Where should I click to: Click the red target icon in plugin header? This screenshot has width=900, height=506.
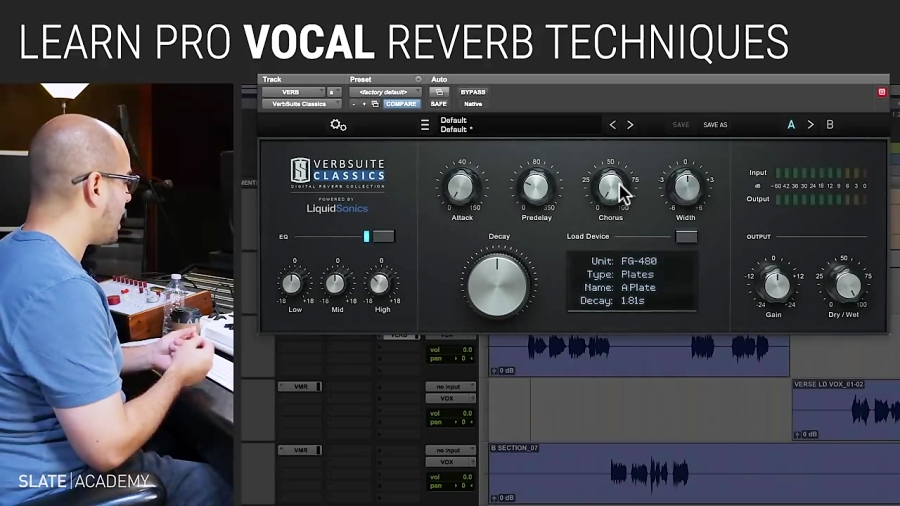tap(882, 92)
